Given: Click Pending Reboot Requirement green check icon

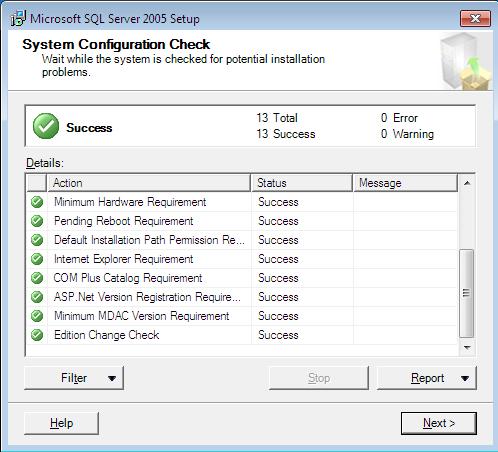Looking at the screenshot, I should pos(37,221).
